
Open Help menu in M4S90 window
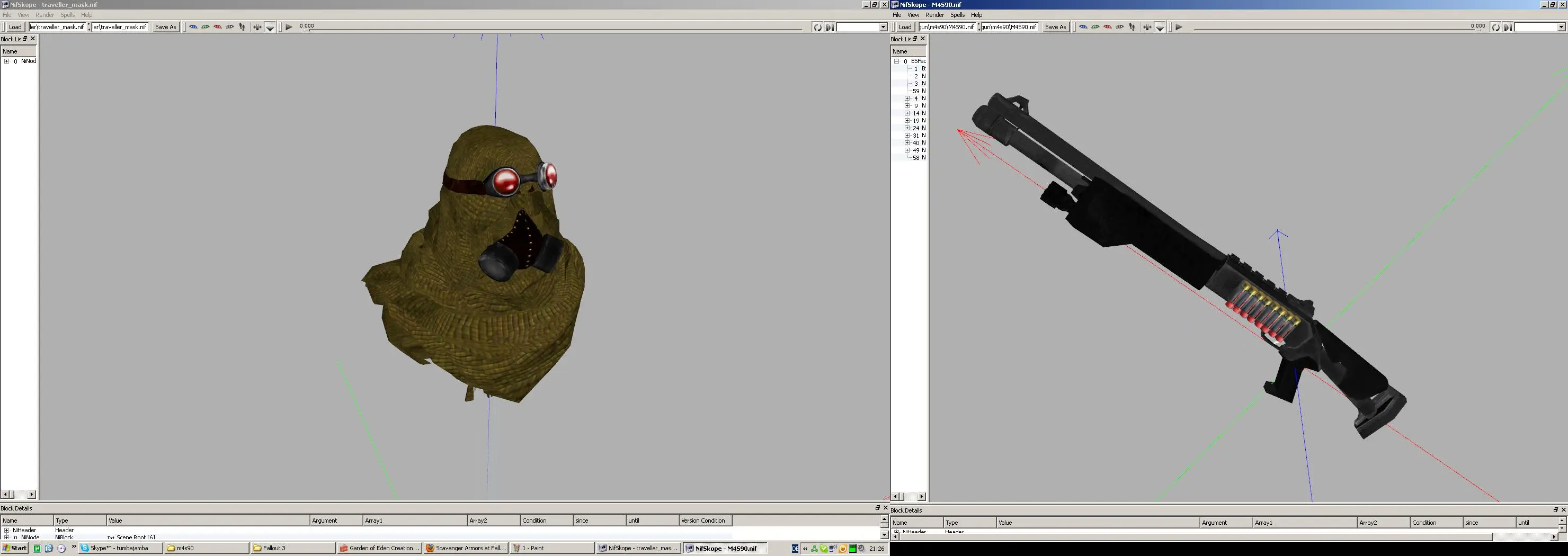976,15
